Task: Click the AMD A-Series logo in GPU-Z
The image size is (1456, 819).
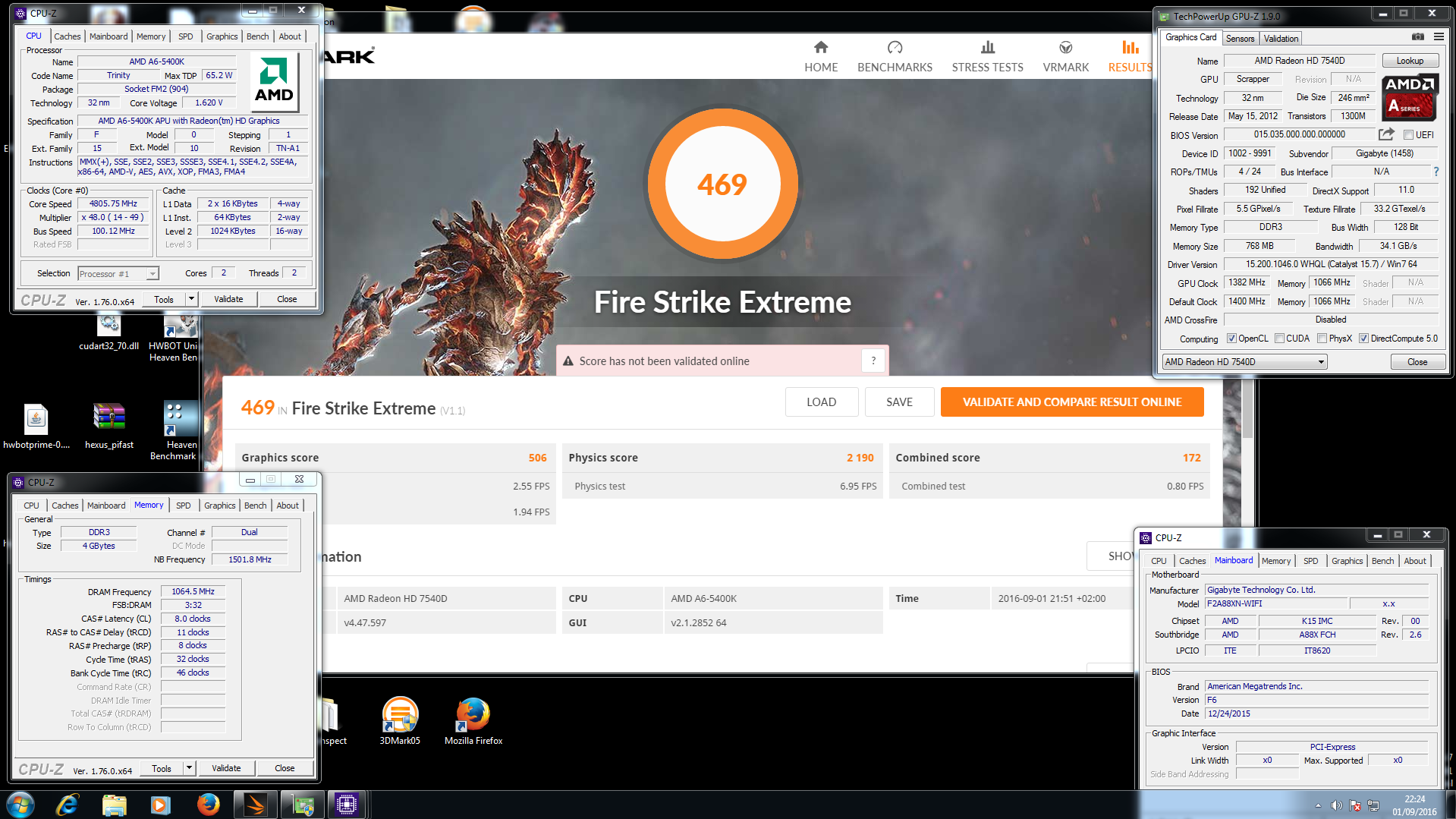Action: (x=1410, y=97)
